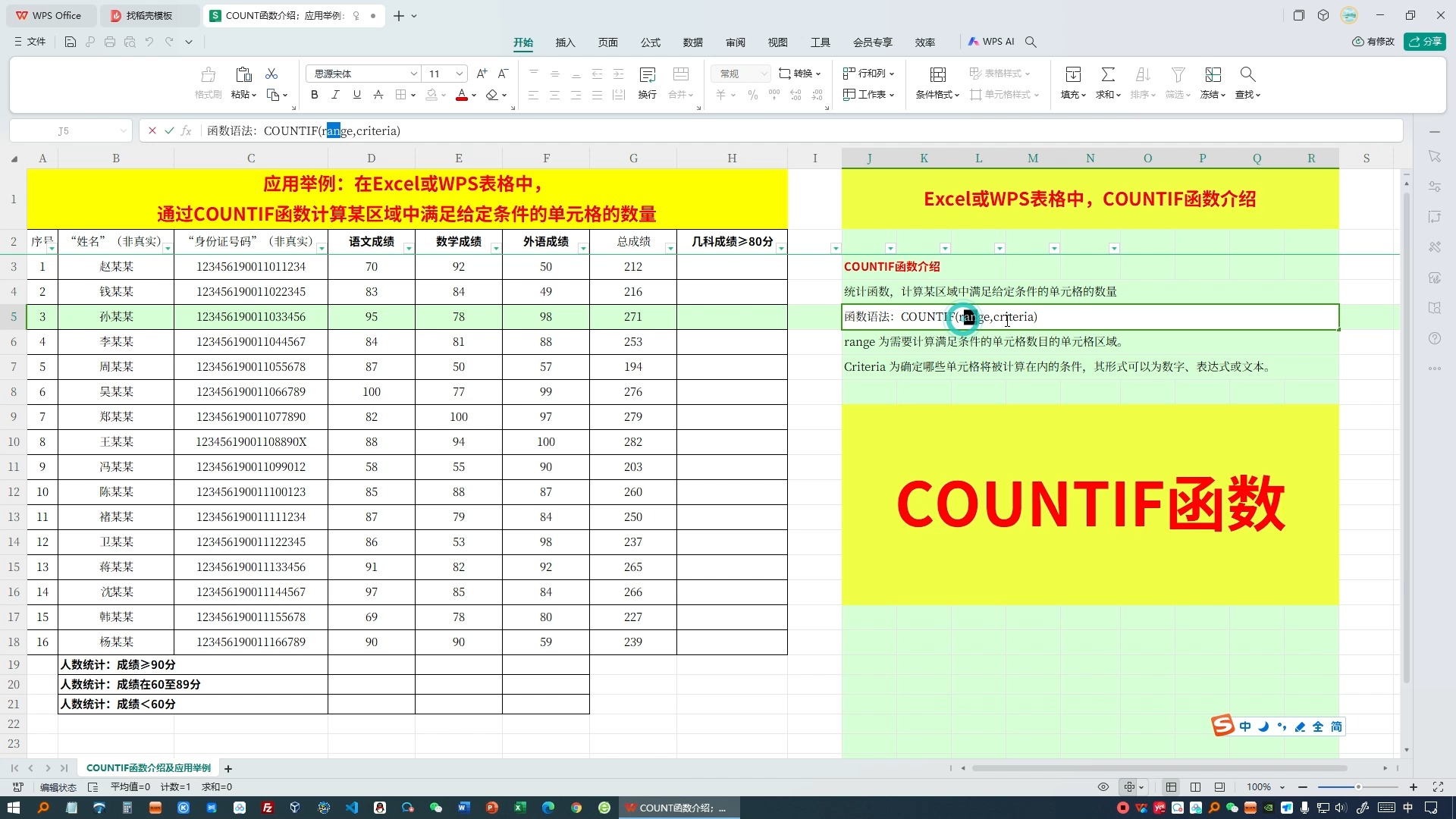Open the filter dropdown on 总成绩 column
Image resolution: width=1456 pixels, height=819 pixels.
(x=670, y=248)
